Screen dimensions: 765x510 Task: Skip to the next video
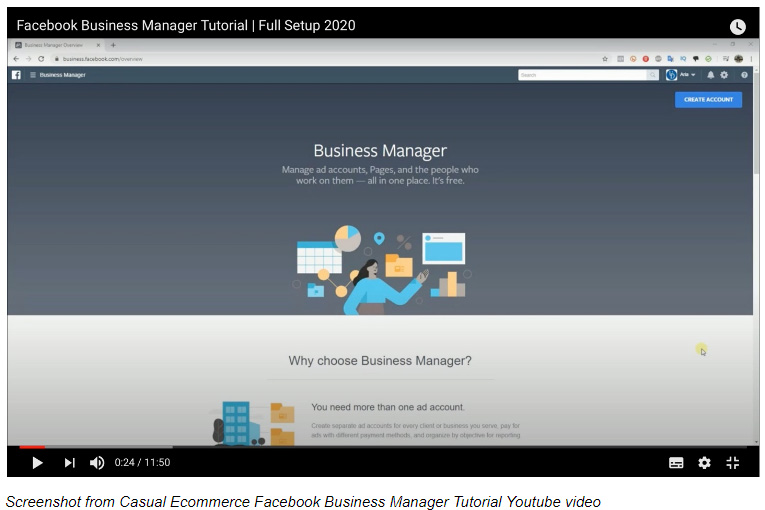tap(70, 463)
